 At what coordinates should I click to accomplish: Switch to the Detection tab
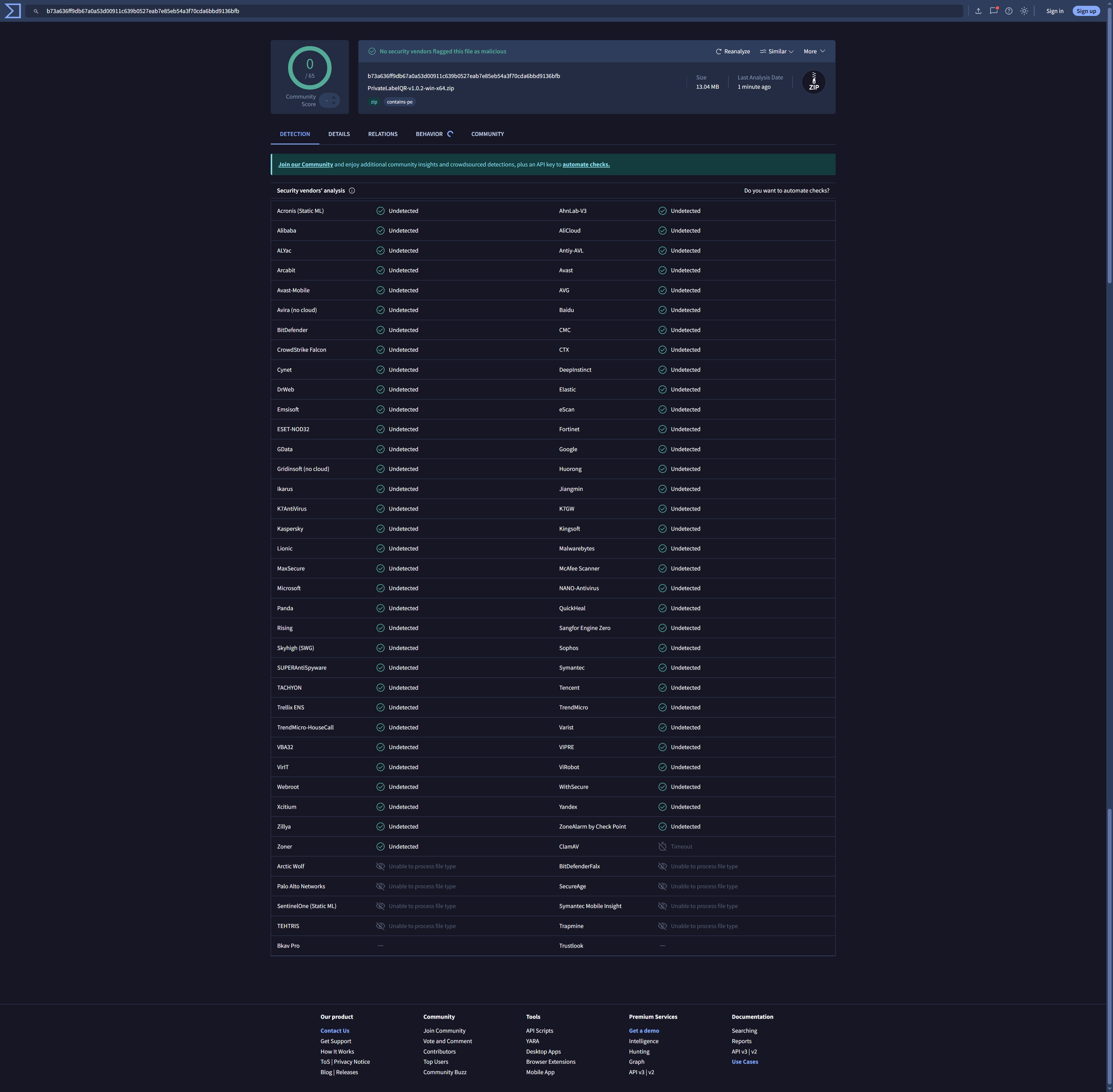(295, 134)
